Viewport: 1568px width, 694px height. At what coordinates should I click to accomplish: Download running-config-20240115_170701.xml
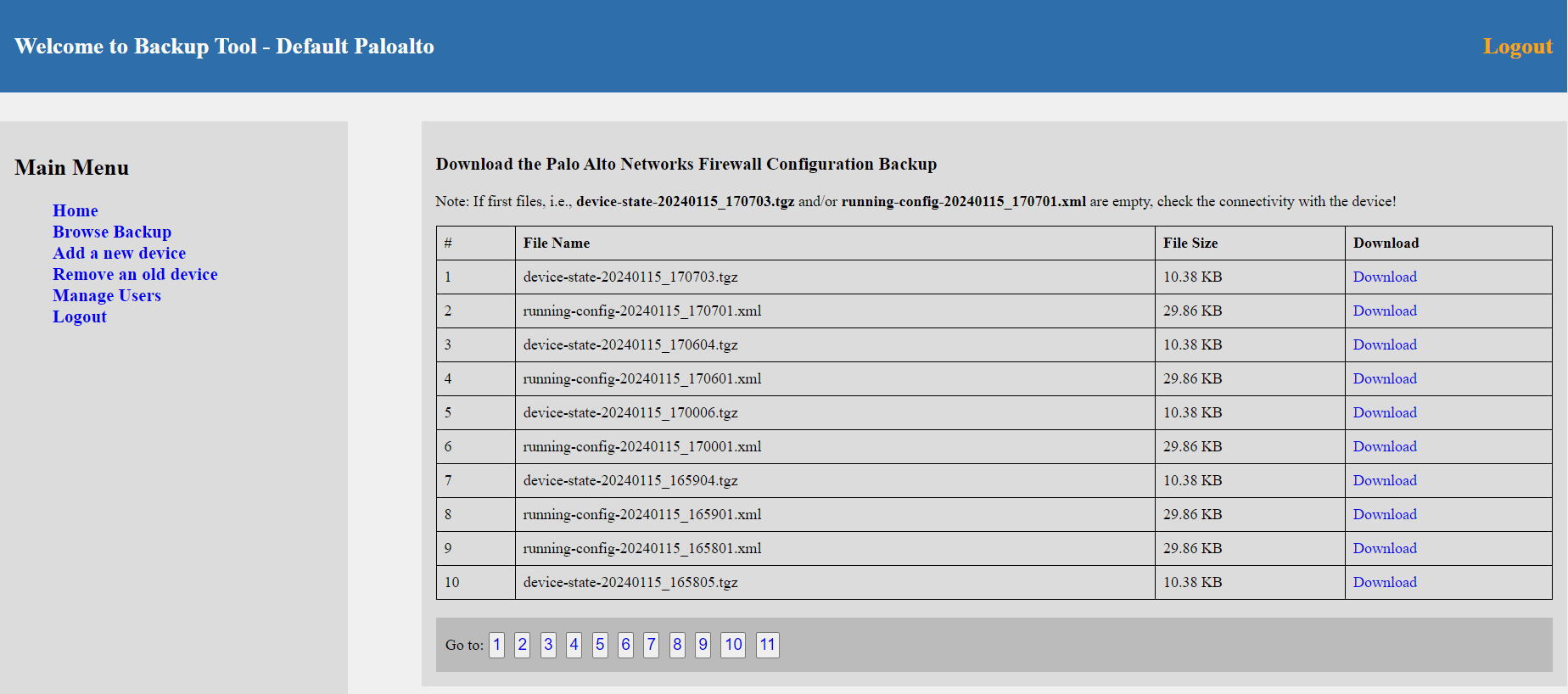[1385, 311]
